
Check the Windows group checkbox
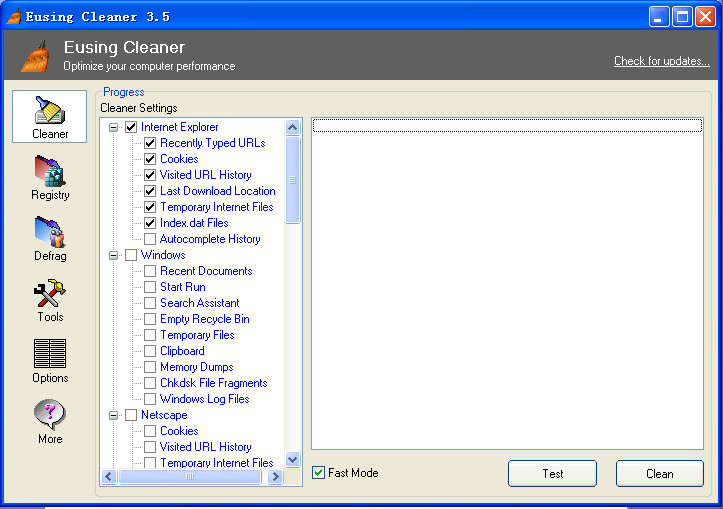point(131,255)
